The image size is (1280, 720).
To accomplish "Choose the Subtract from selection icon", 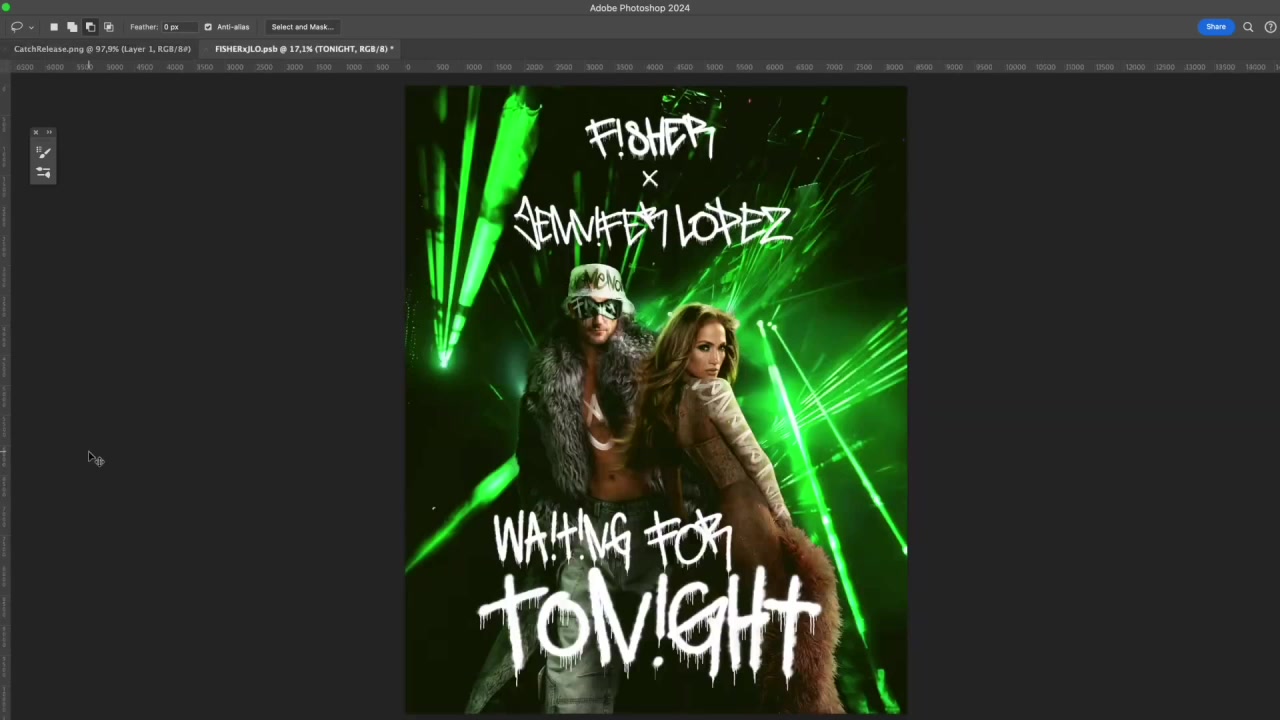I will (90, 27).
